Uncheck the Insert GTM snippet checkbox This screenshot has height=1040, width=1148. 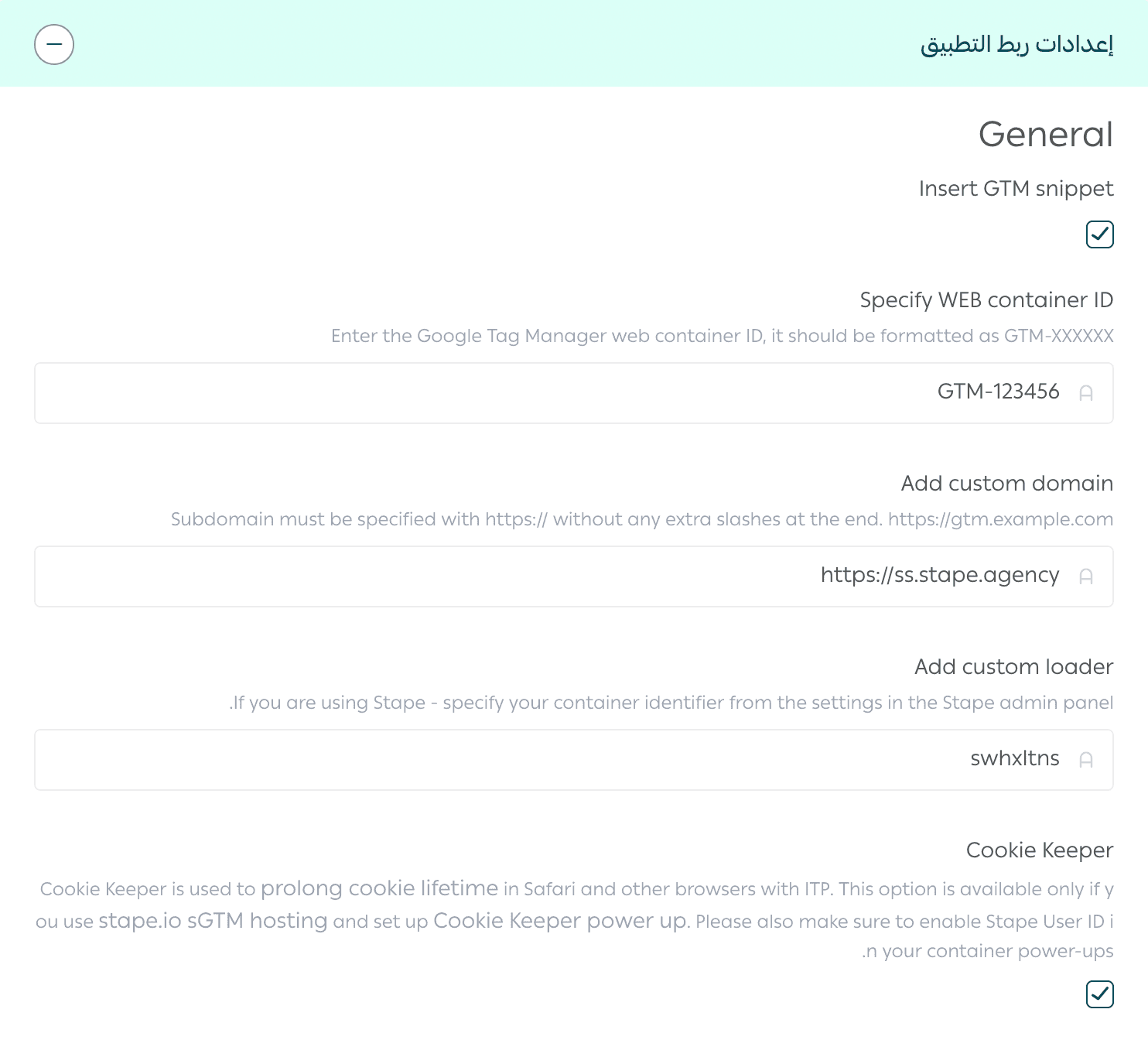1099,234
